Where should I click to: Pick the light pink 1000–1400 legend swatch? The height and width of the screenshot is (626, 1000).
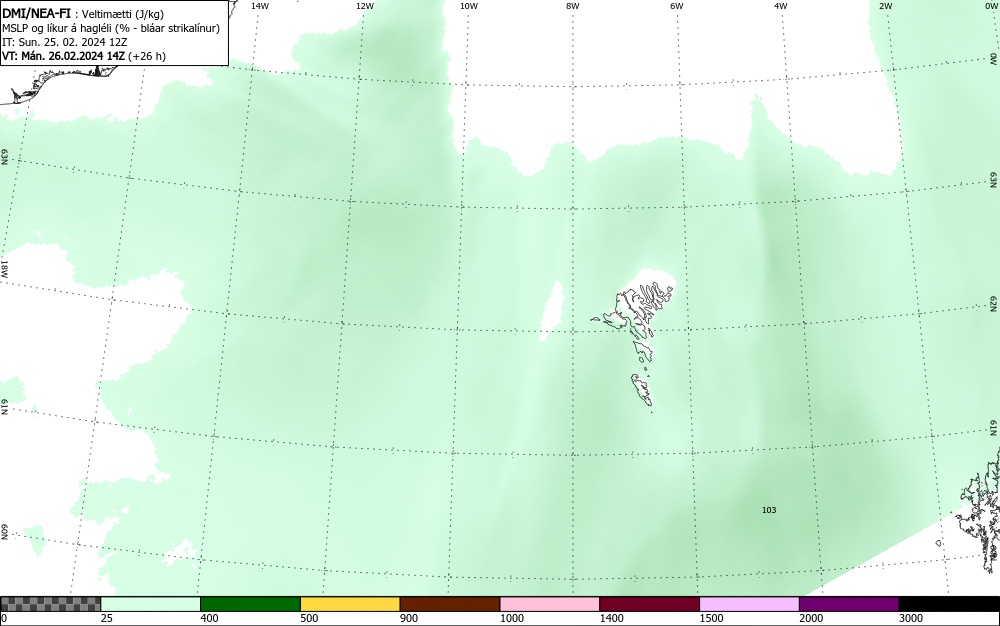(550, 604)
